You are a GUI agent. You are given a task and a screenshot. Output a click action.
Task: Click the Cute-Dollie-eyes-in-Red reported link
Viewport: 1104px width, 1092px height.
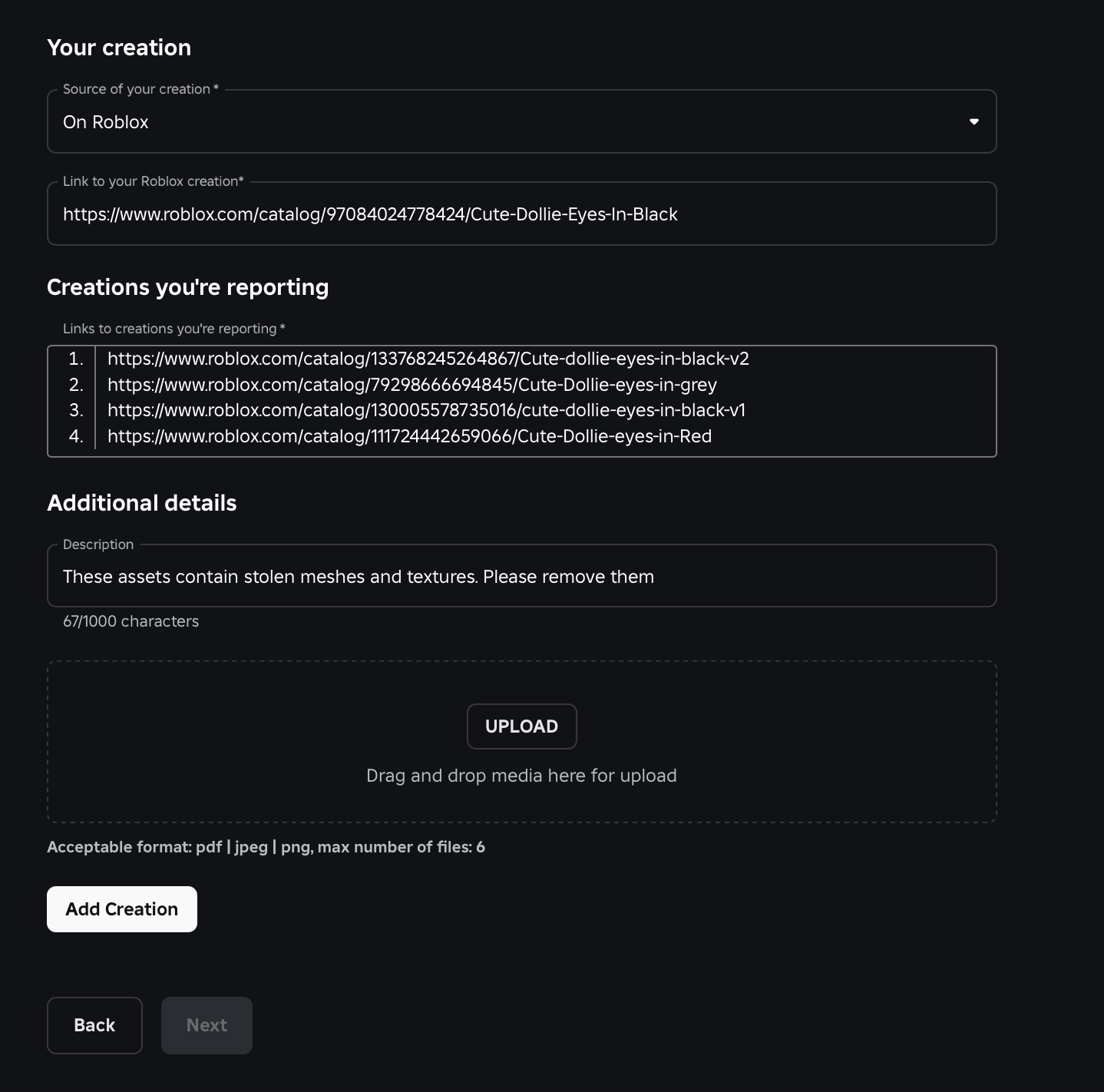click(409, 436)
